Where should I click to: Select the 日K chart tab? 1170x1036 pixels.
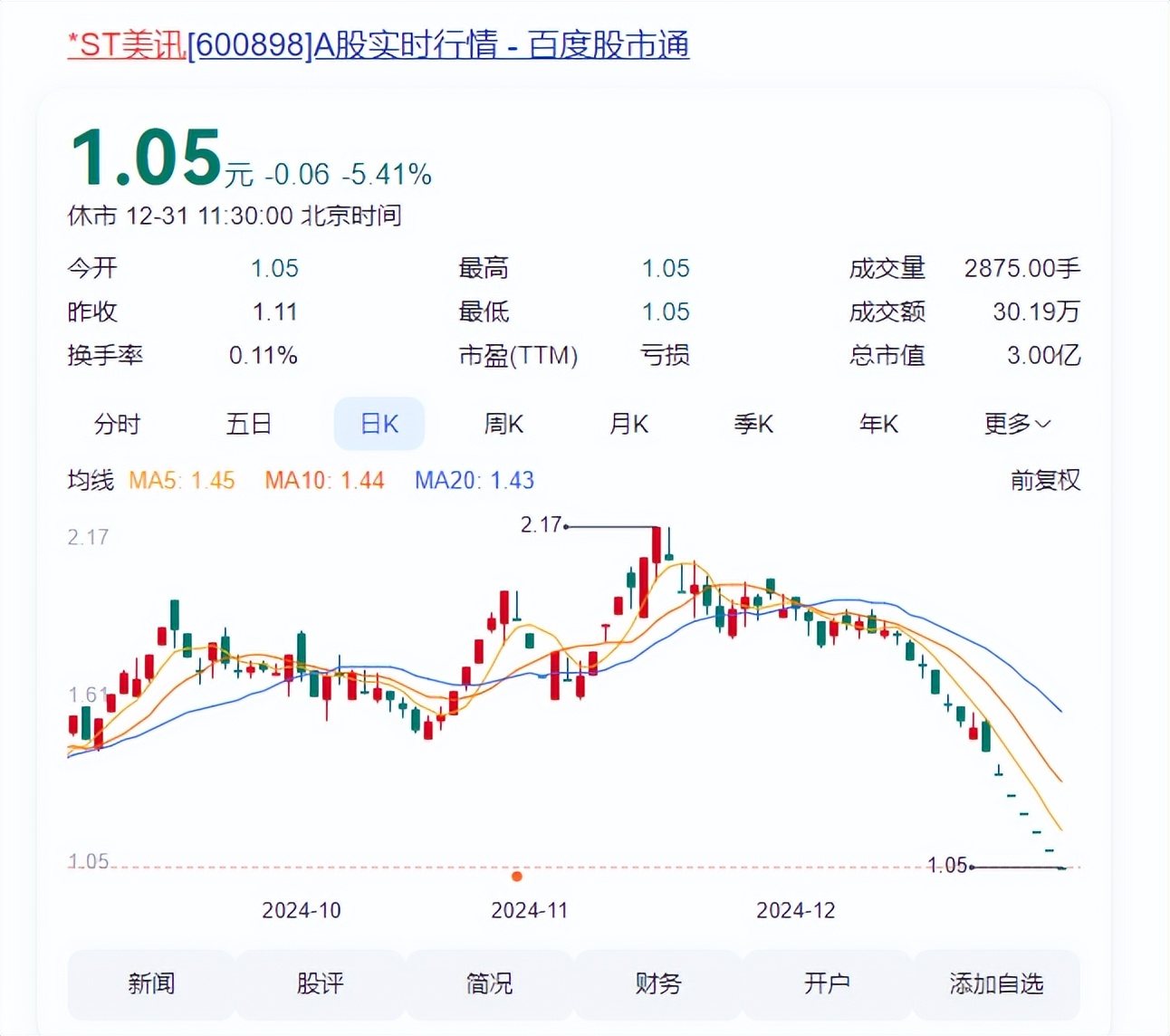click(x=379, y=424)
